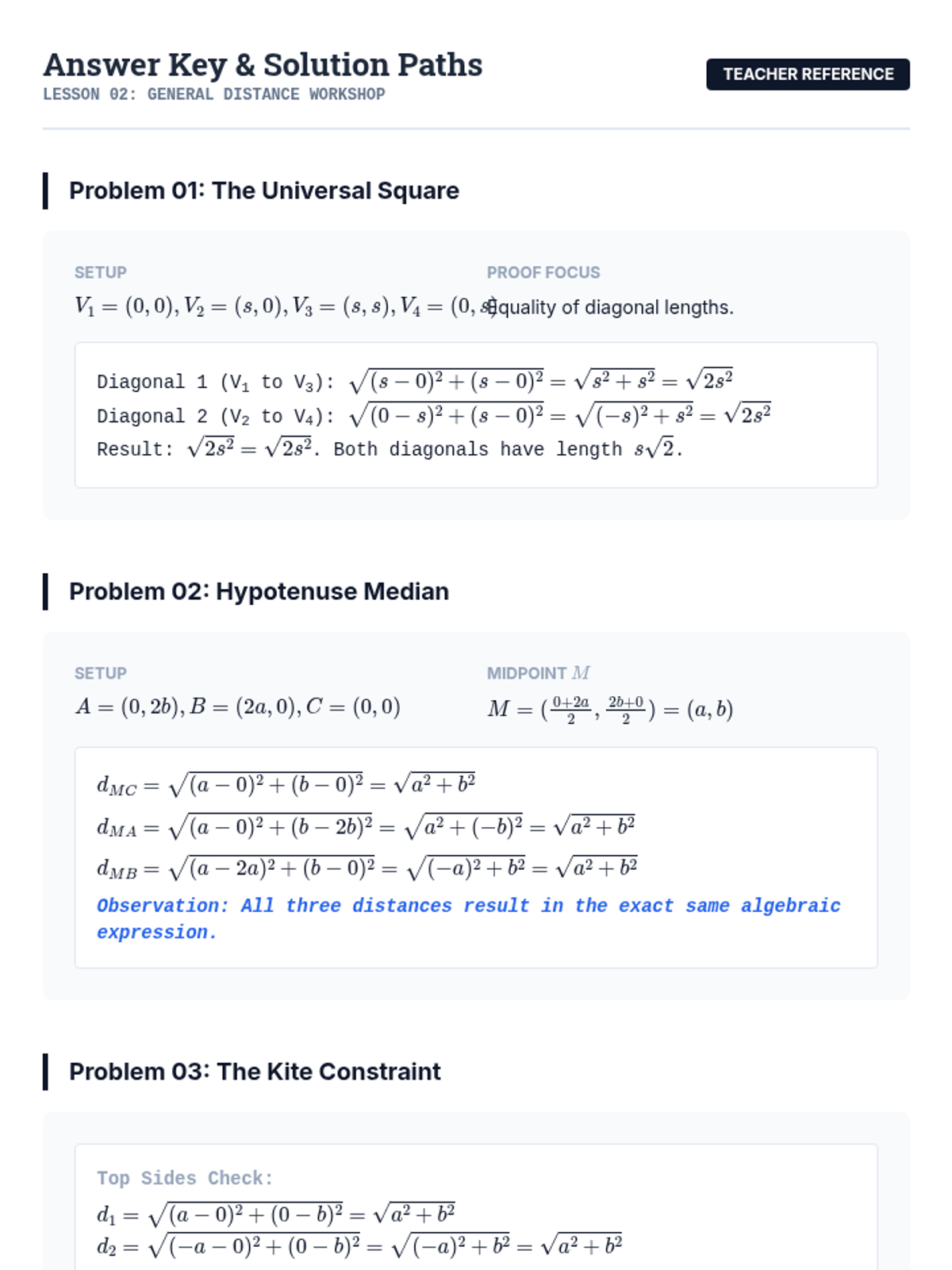Screen dimensions: 952x1270
Task: Select the Lesson 02 General Distance Workshop subtitle
Action: (x=213, y=94)
